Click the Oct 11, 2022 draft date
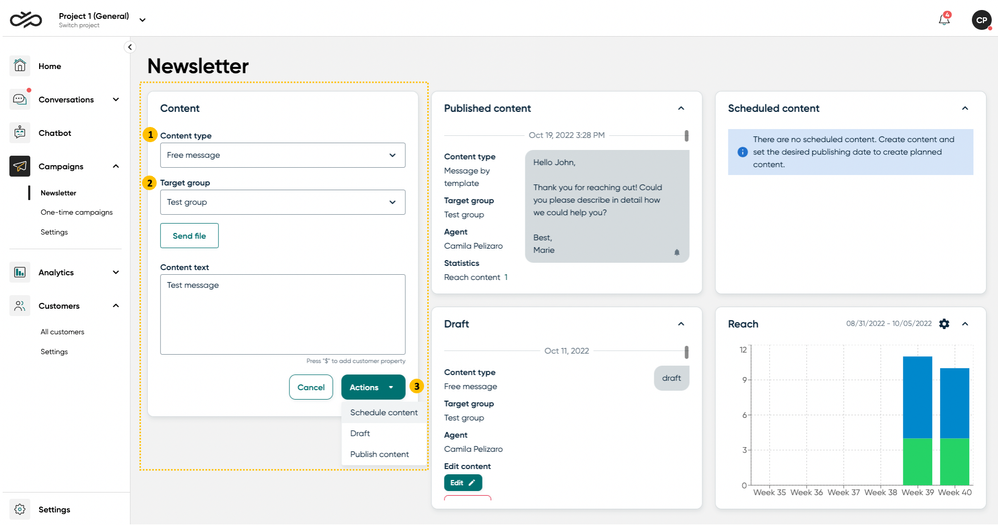 (566, 351)
